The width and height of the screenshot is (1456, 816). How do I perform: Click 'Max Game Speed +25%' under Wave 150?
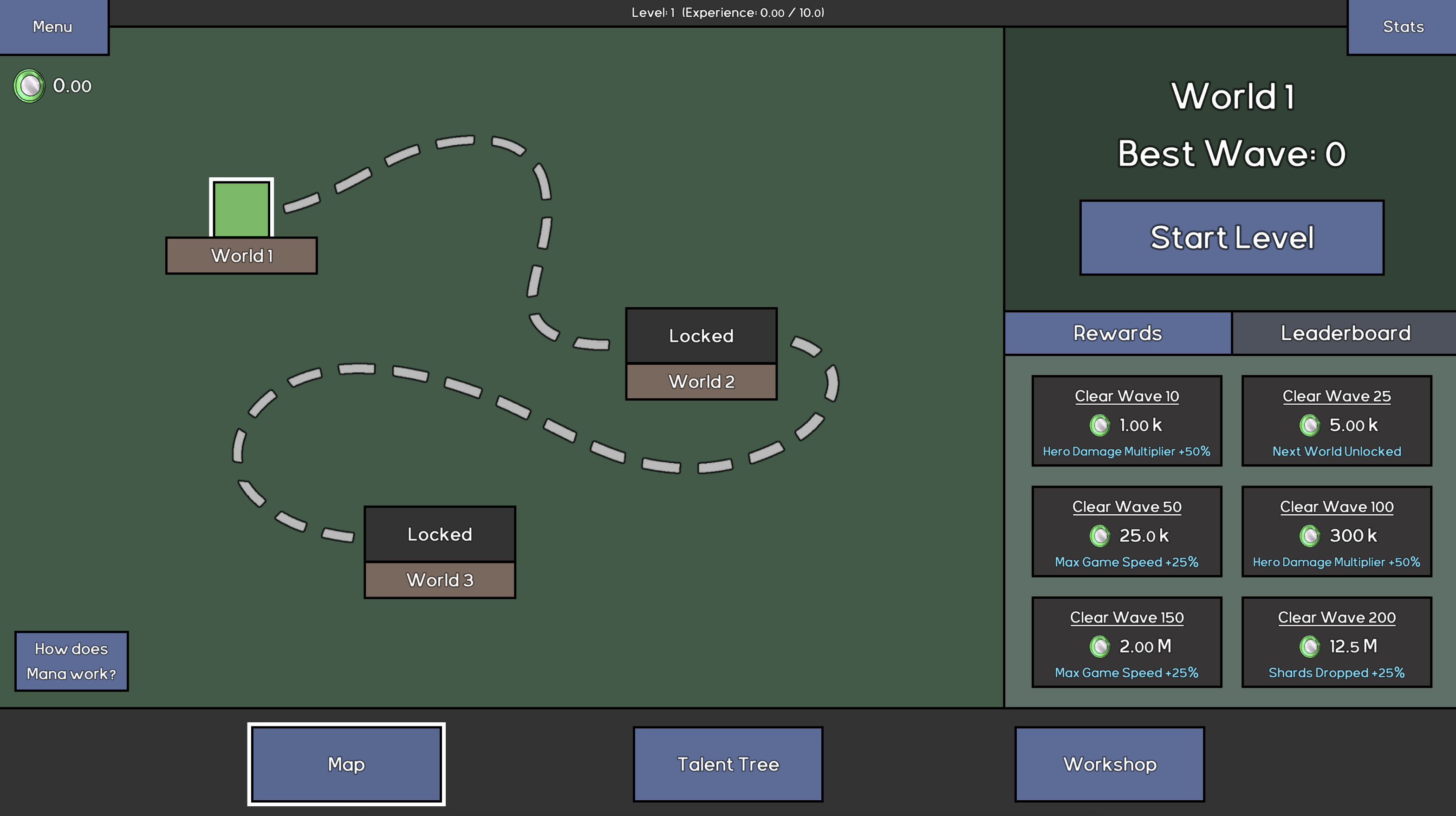coord(1126,673)
